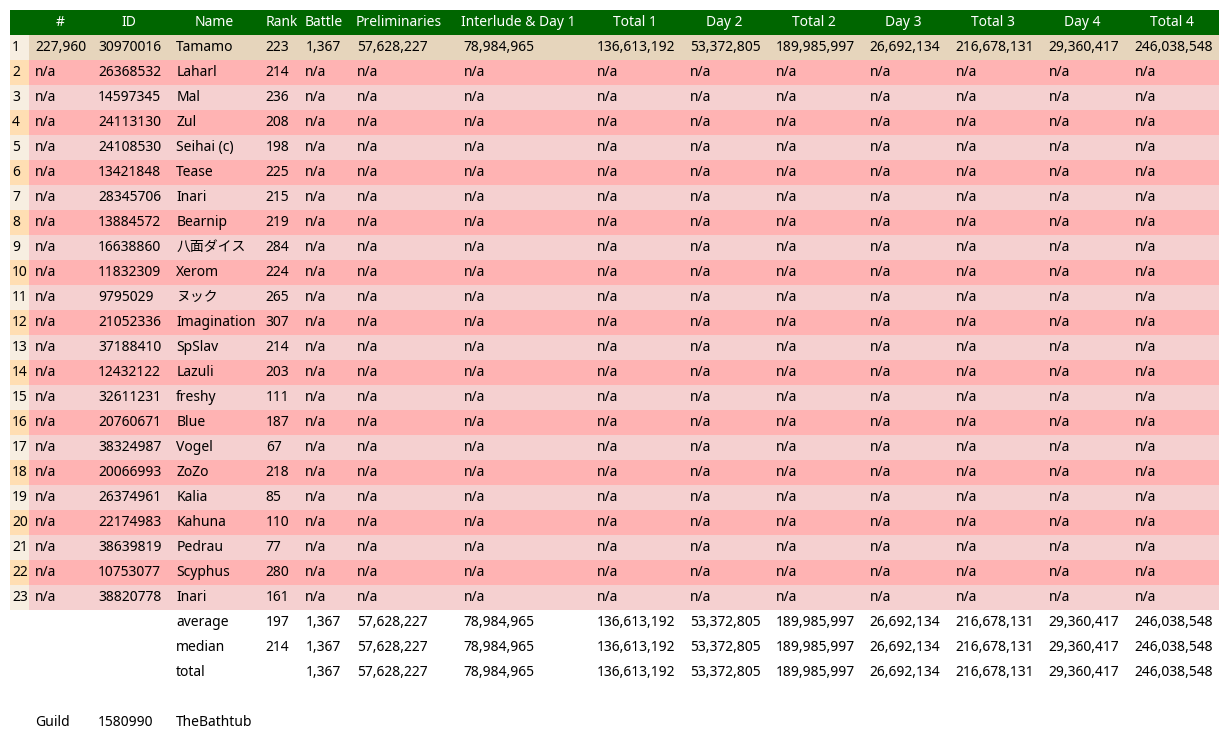Click the Day 3 column header
Viewport: 1229px width, 745px height.
pos(903,21)
